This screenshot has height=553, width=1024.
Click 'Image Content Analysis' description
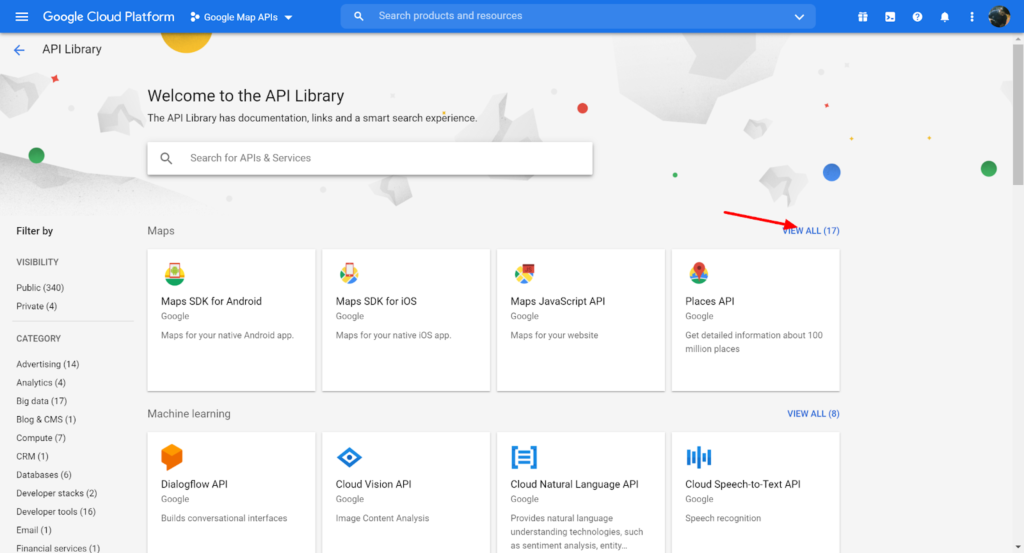click(382, 518)
